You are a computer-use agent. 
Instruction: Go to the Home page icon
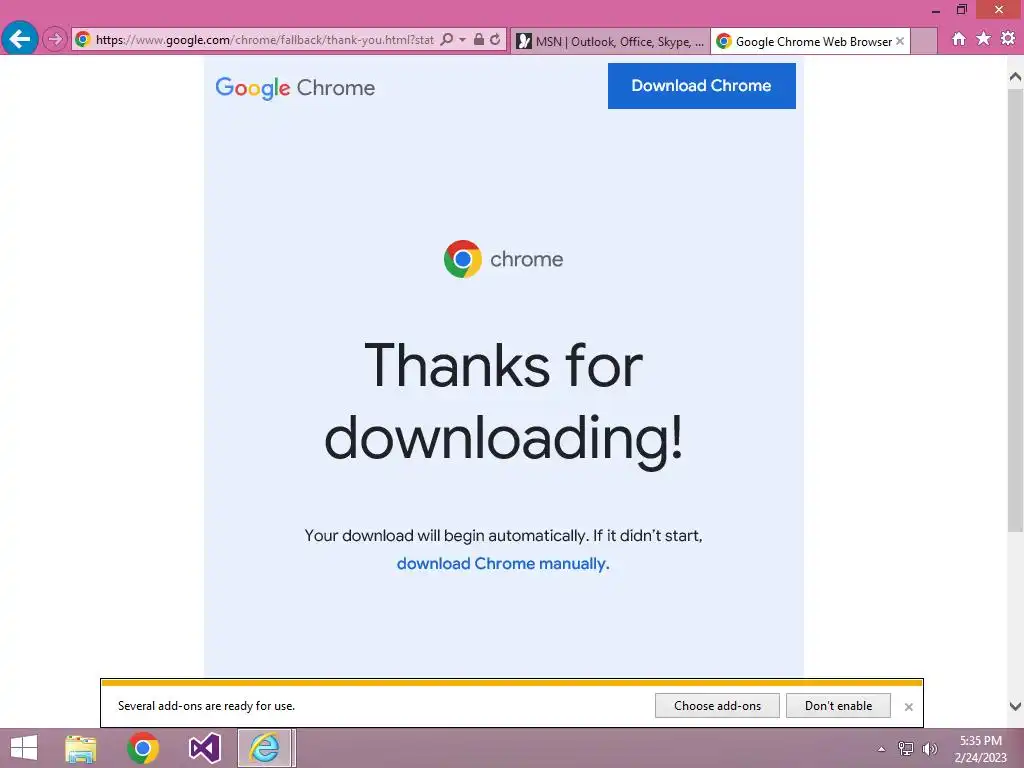coord(959,39)
